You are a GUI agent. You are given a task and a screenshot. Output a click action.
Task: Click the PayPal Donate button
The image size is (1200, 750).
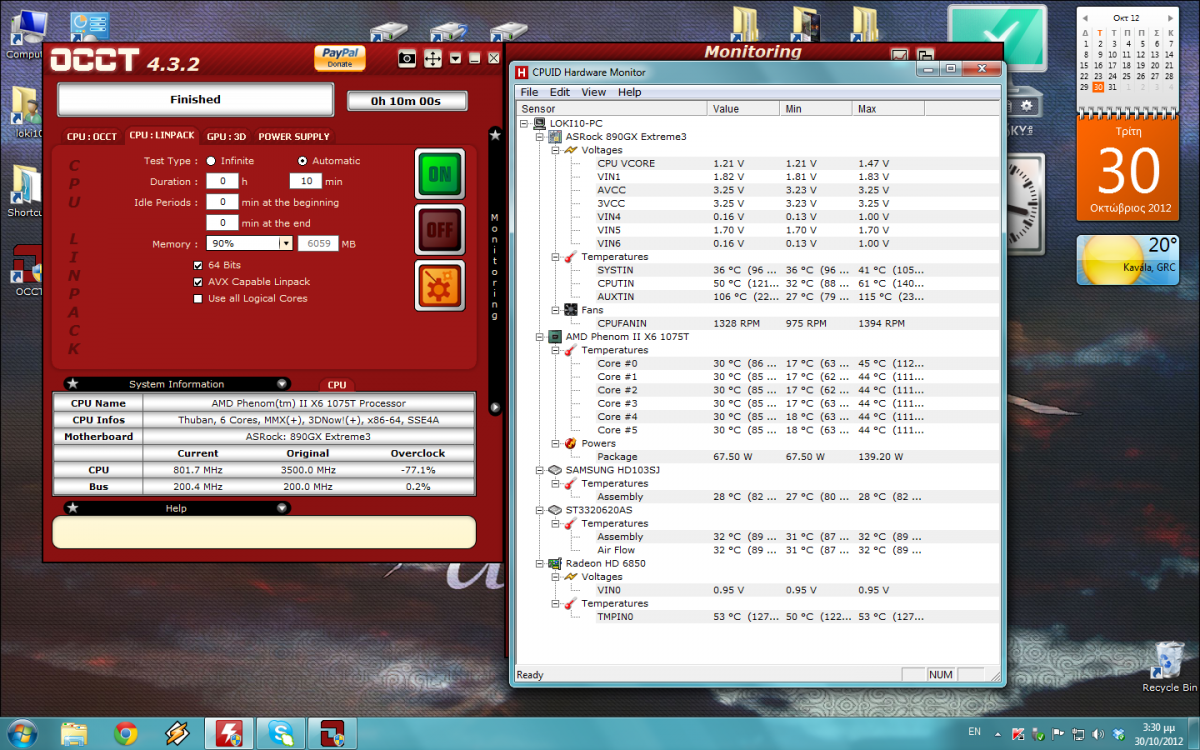click(x=340, y=58)
